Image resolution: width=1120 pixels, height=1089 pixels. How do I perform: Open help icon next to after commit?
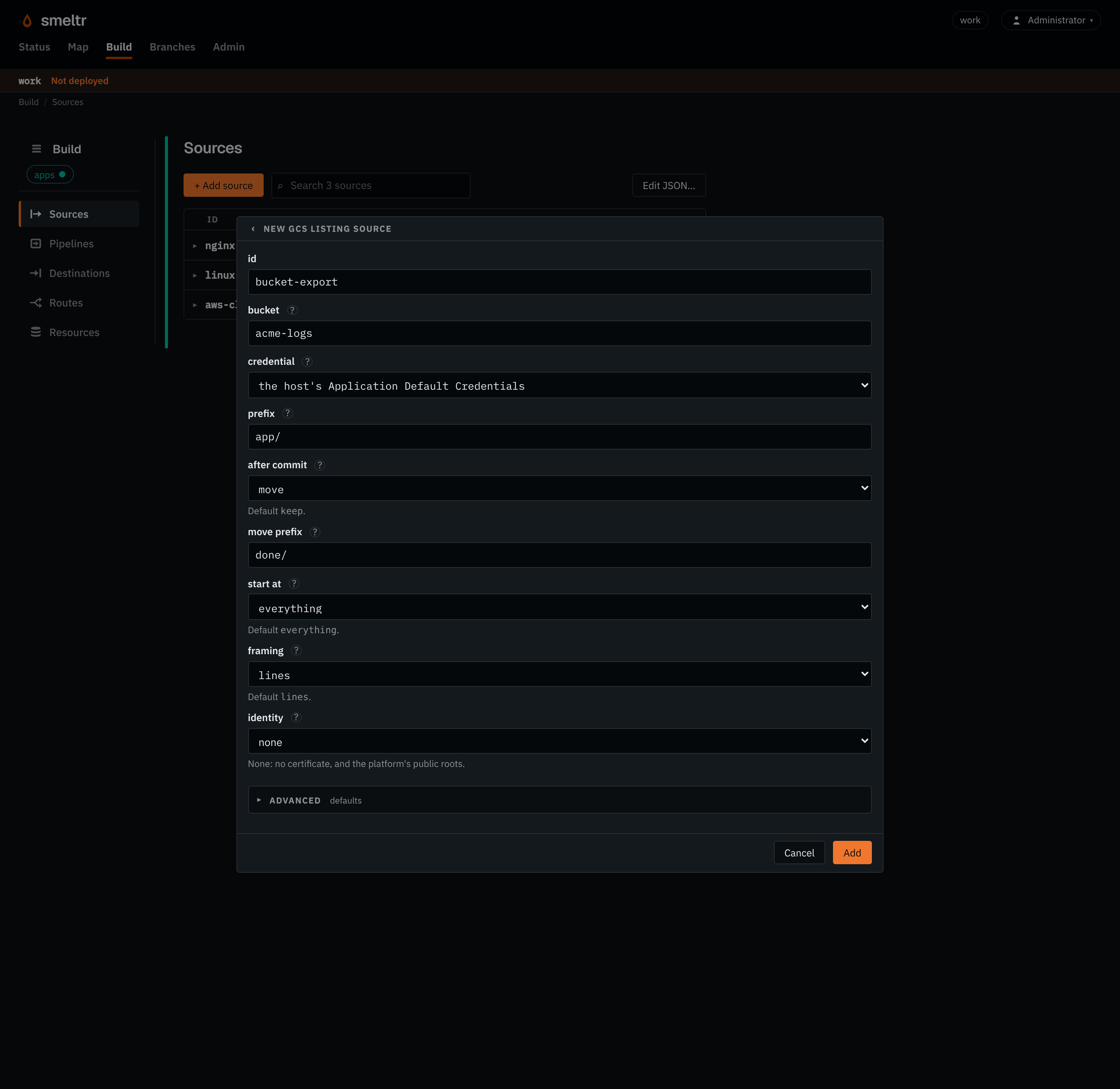tap(320, 465)
